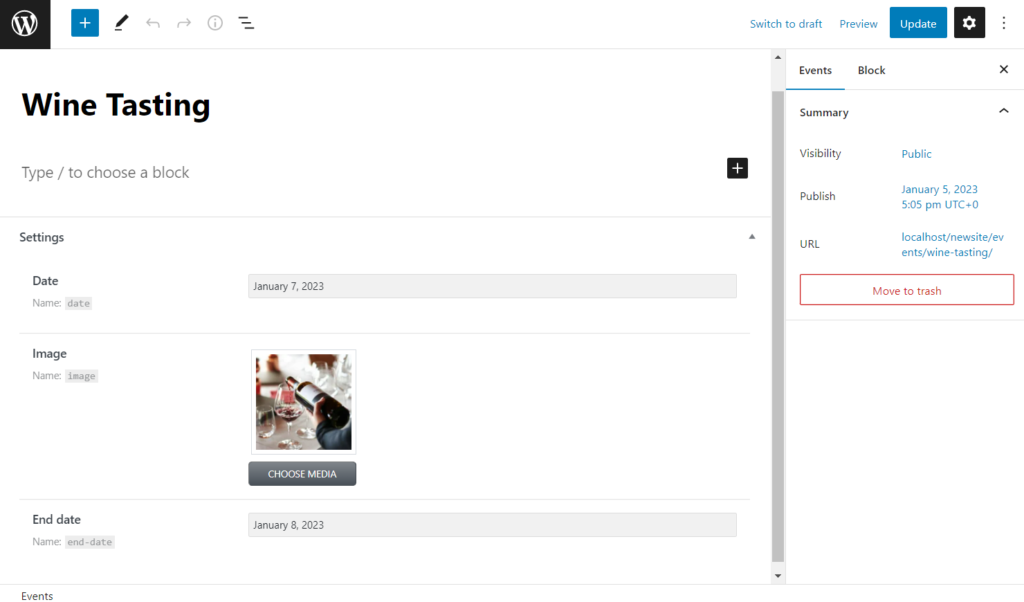Click the 'Type / to choose a block' placeholder

tap(105, 173)
